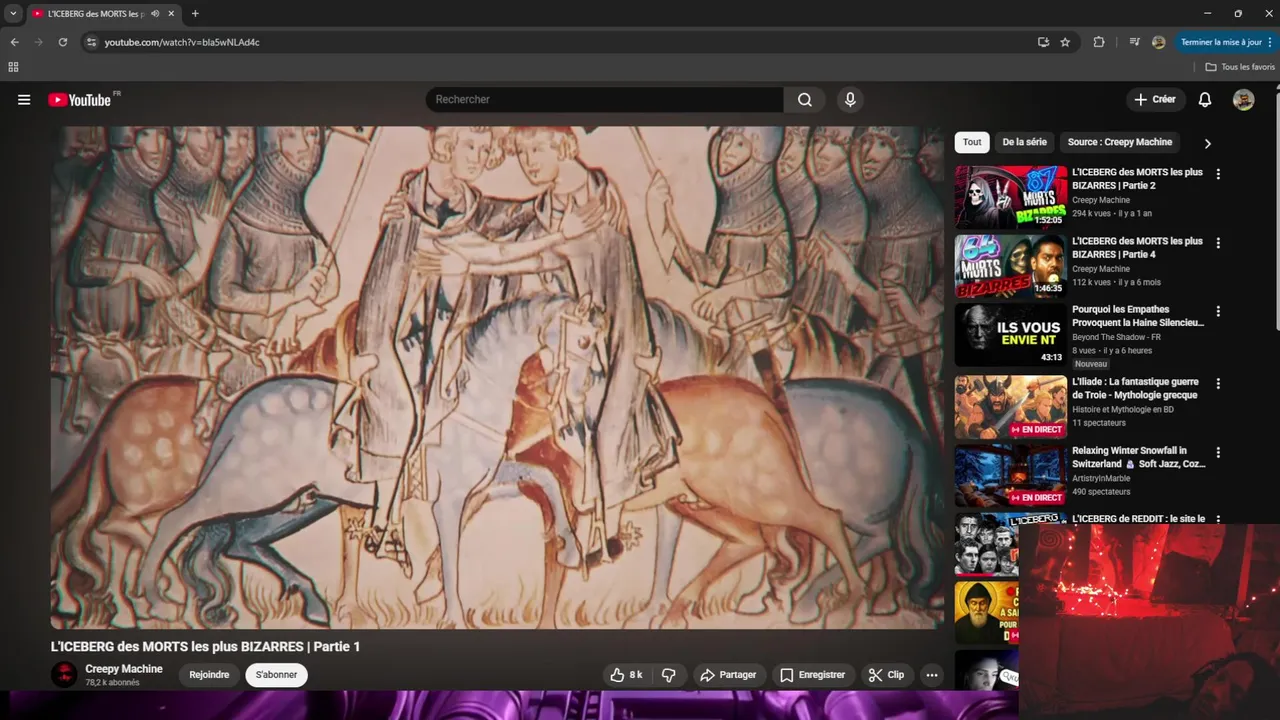This screenshot has height=720, width=1280.
Task: Open the Tous les favoris folder
Action: tap(1240, 67)
